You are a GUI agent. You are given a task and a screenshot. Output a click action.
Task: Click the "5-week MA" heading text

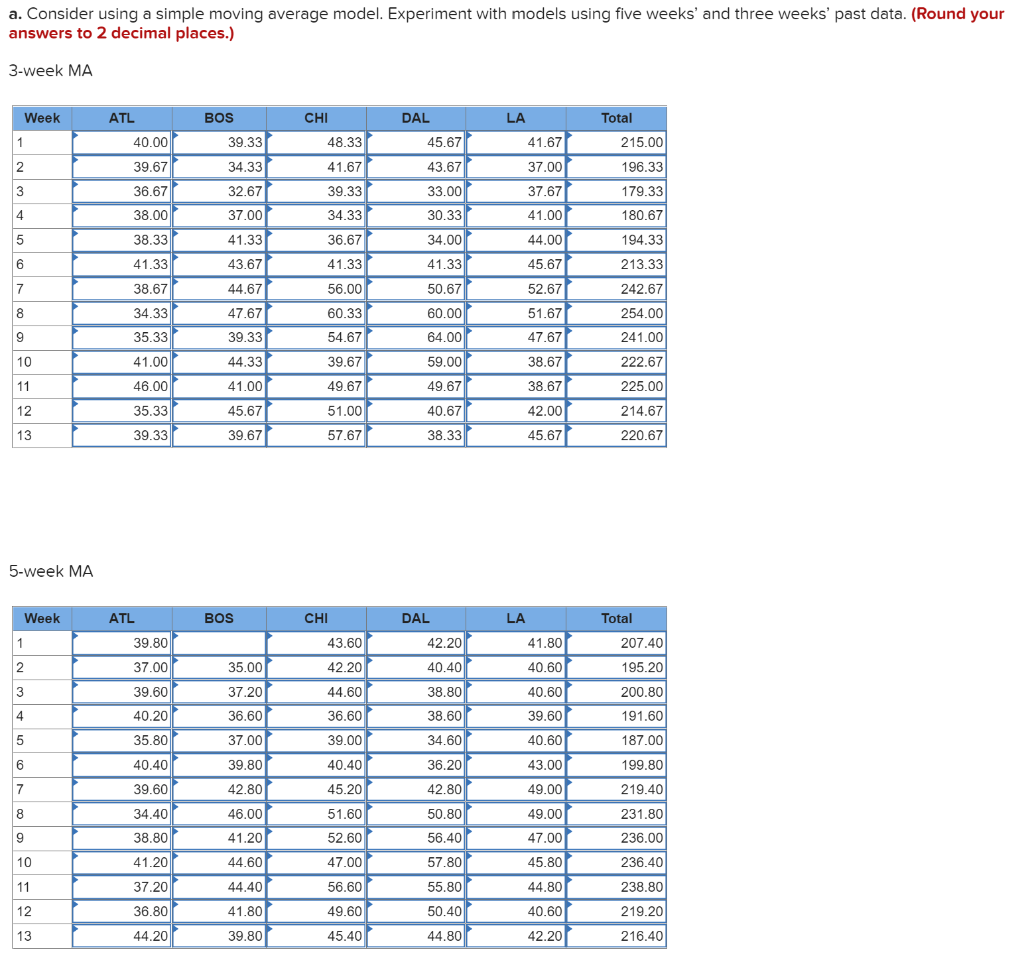[x=51, y=571]
